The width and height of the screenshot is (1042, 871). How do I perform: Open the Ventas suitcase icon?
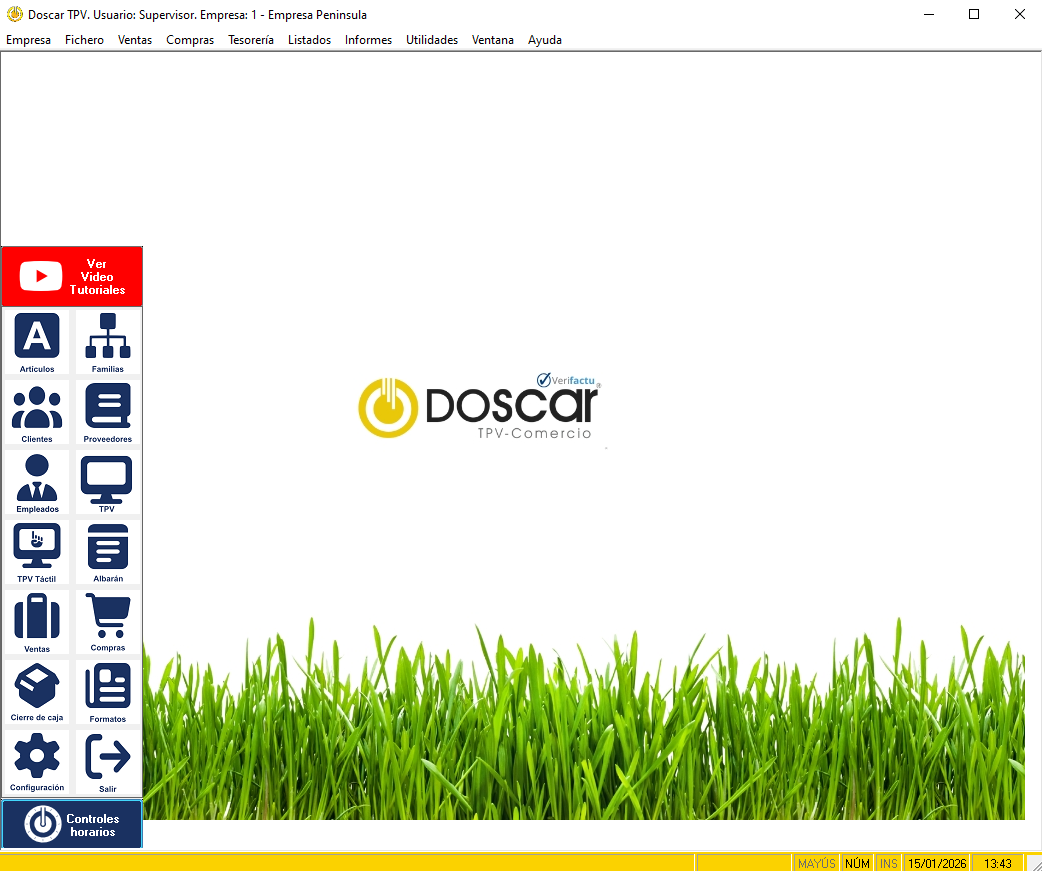point(37,618)
